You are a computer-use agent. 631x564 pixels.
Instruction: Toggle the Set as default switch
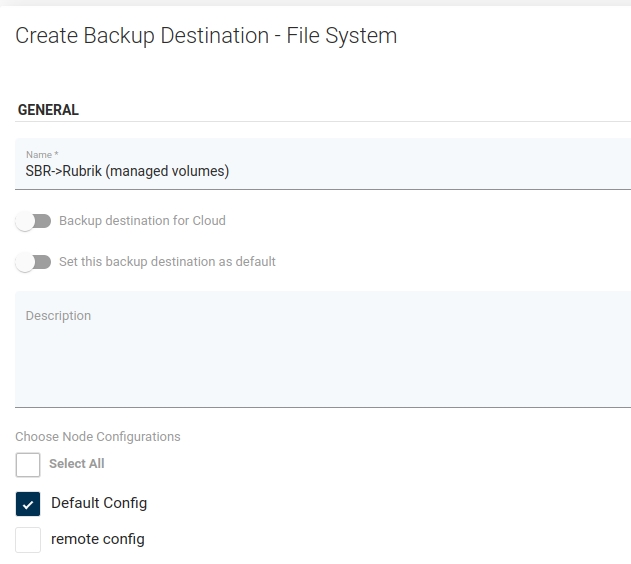[33, 262]
